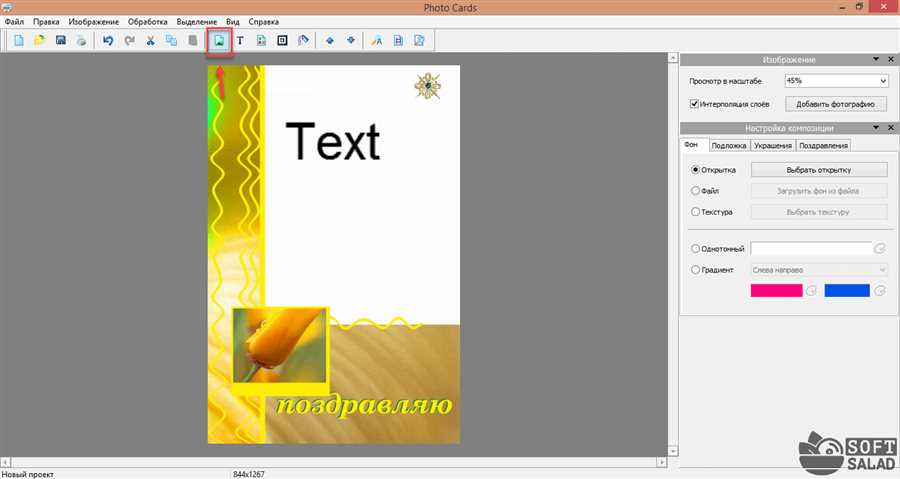Click the Cut scissors icon
Image resolution: width=900 pixels, height=479 pixels.
pyautogui.click(x=151, y=41)
